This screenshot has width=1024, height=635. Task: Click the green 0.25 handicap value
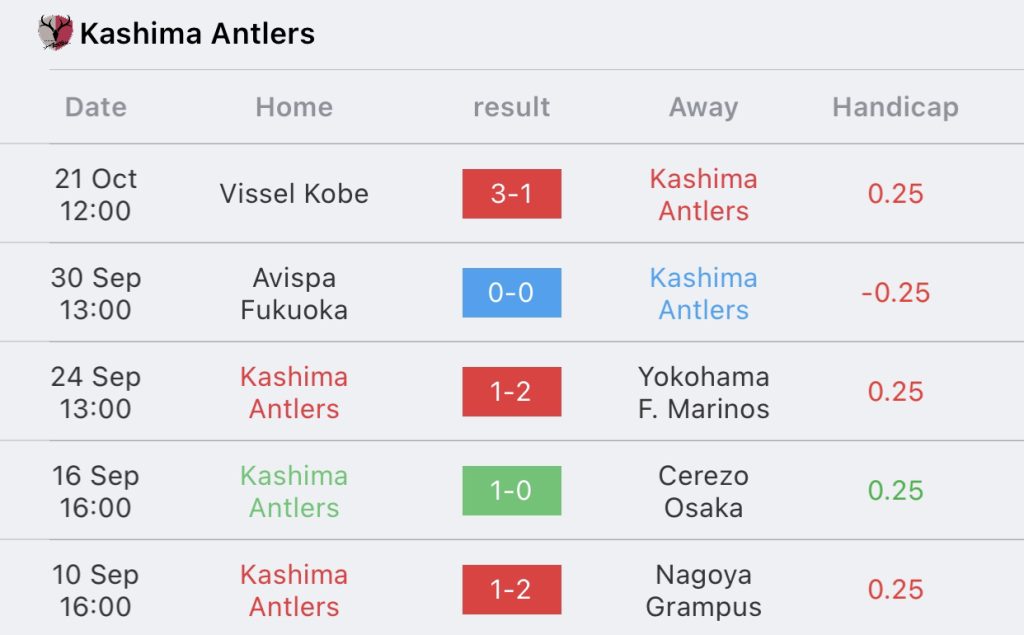click(895, 491)
